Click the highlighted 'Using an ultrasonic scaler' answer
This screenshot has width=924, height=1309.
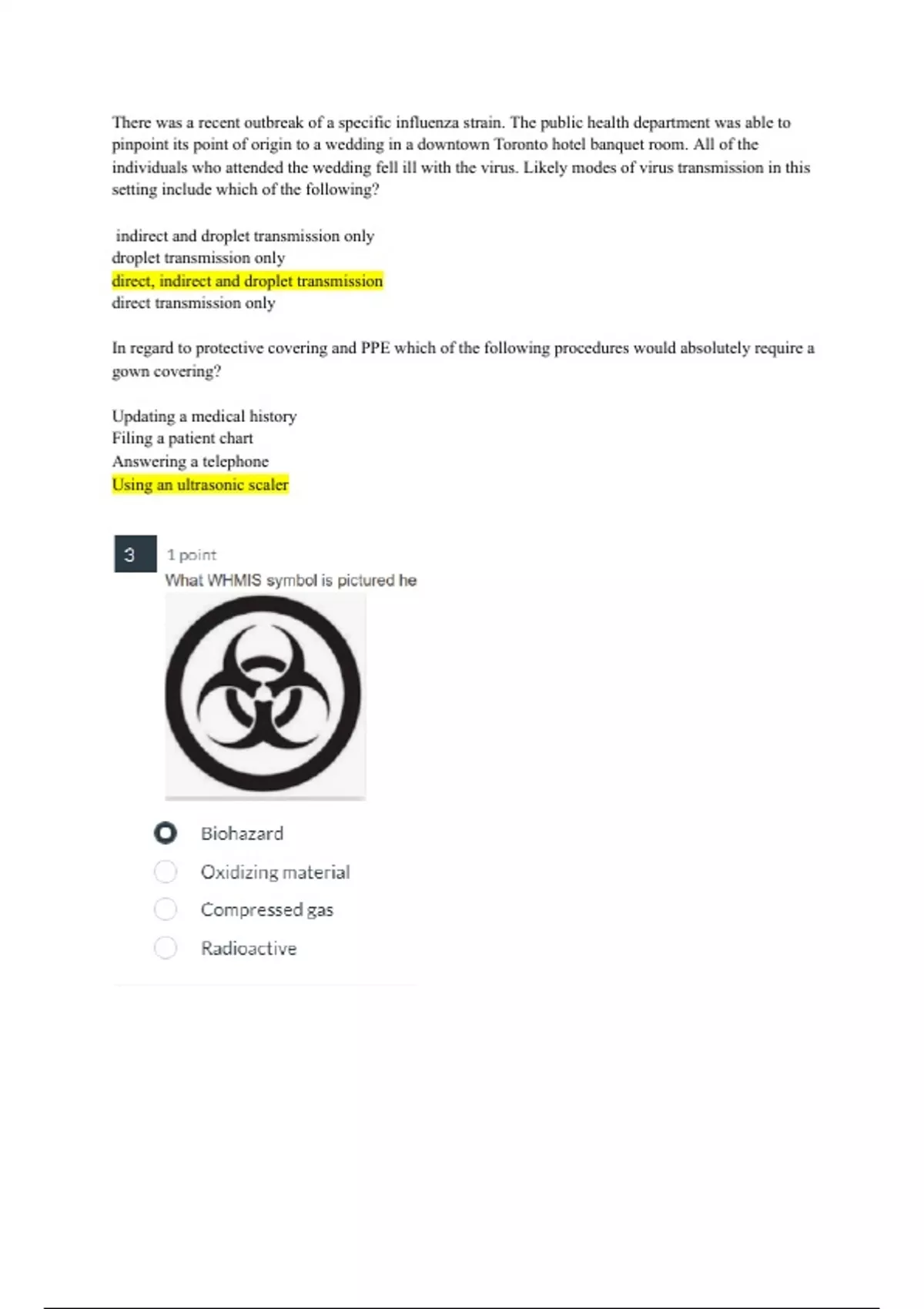click(x=200, y=484)
